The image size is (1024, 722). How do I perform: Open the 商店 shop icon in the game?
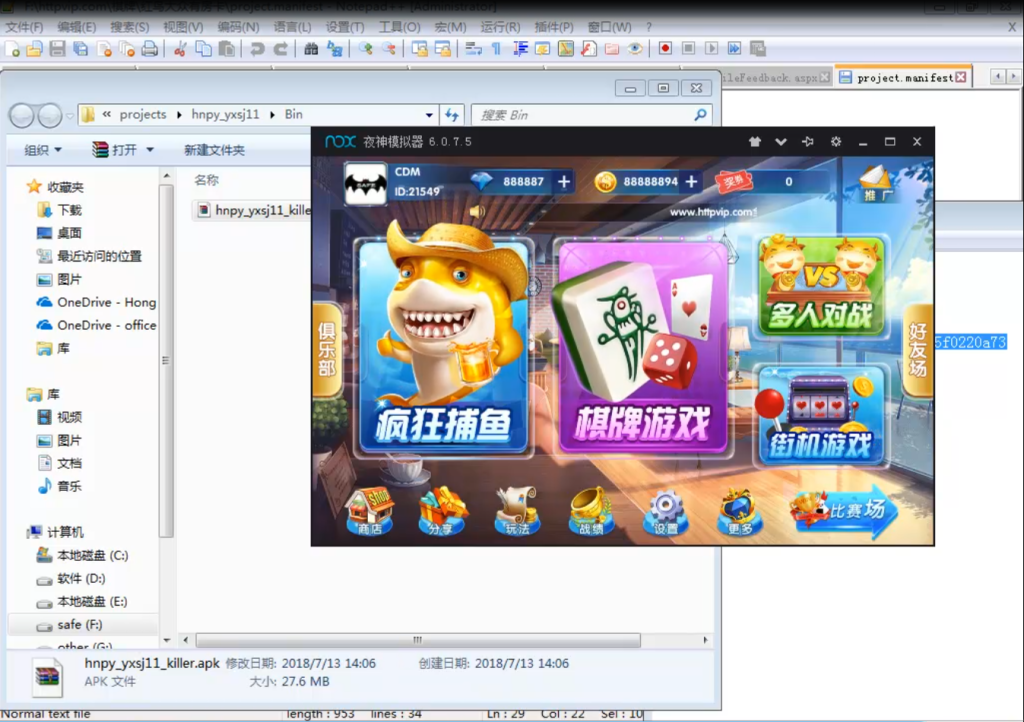click(x=370, y=512)
